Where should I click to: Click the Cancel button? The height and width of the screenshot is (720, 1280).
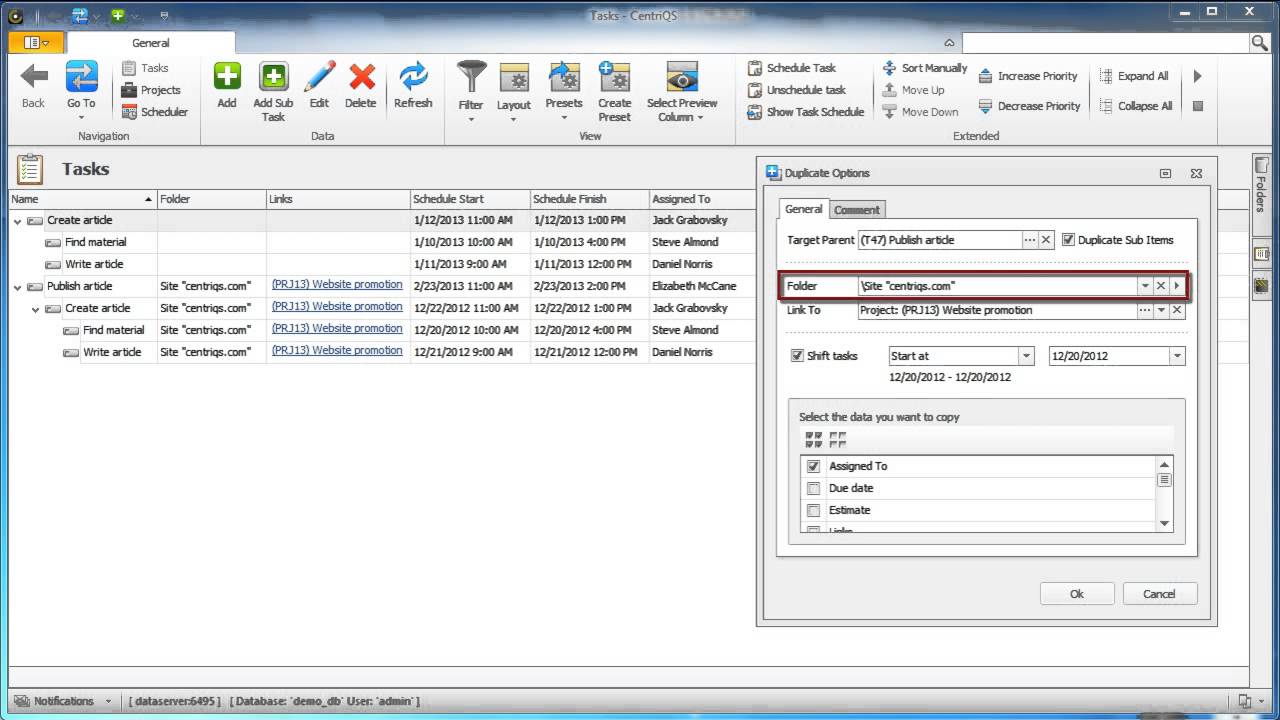(x=1159, y=594)
